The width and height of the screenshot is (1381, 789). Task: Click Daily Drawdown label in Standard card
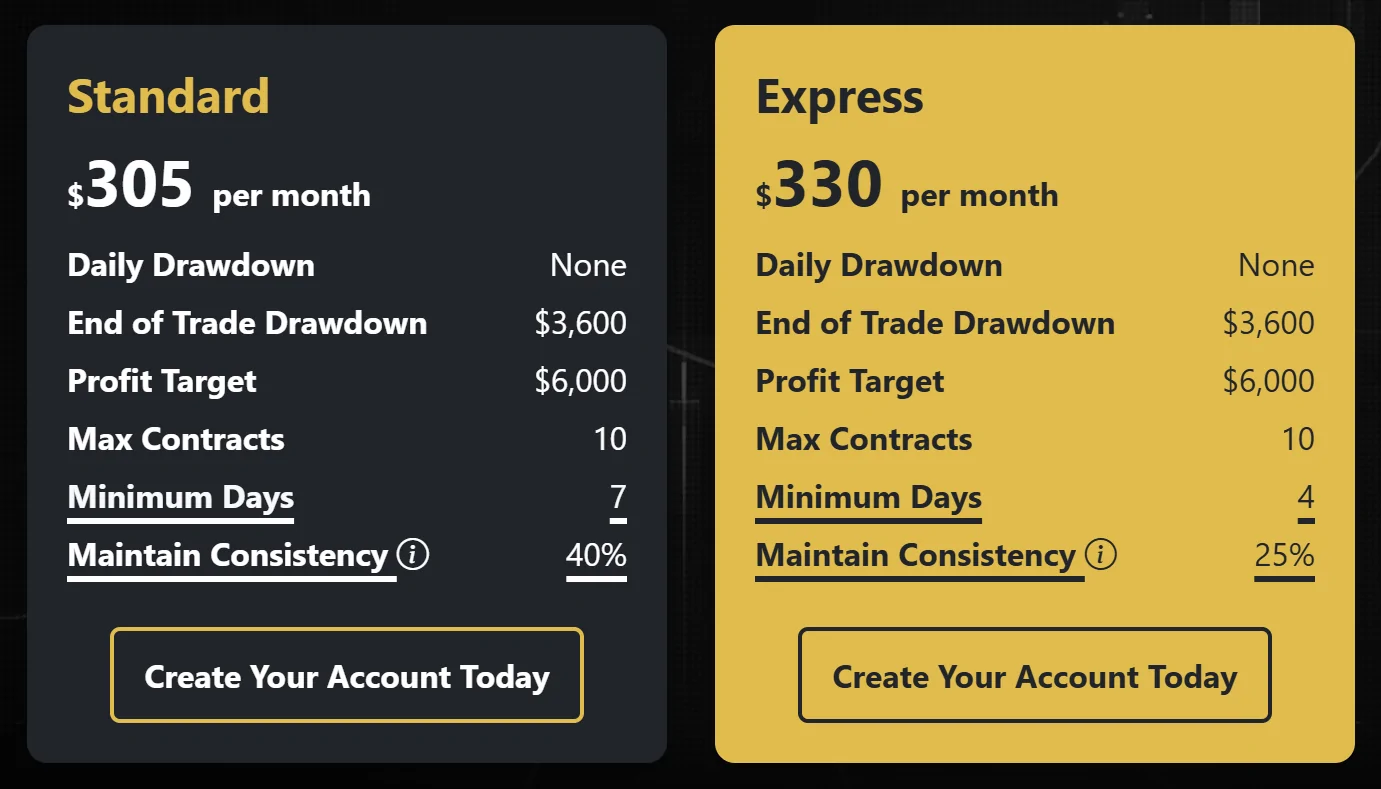pos(191,265)
